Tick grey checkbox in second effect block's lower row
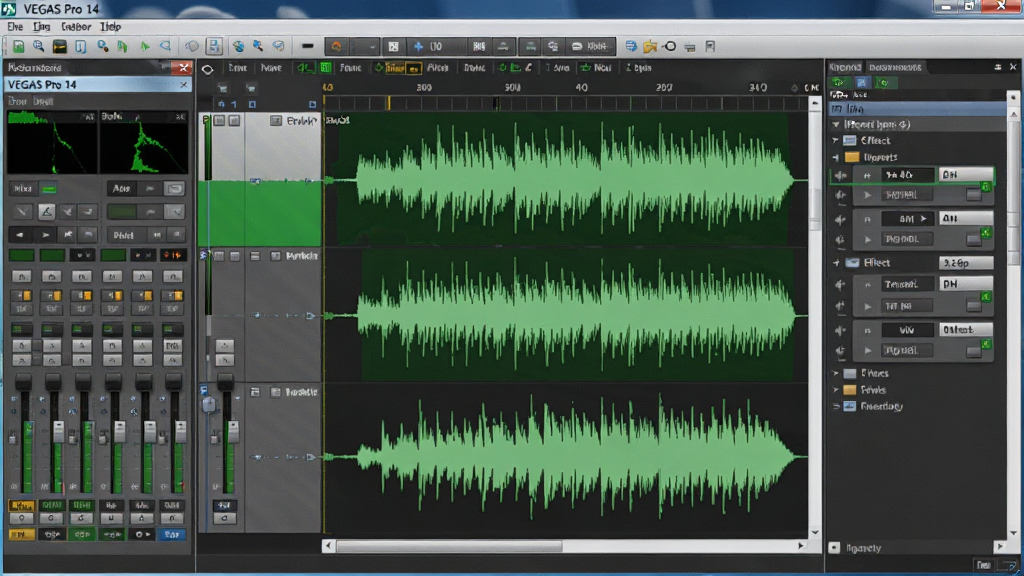 click(x=974, y=240)
